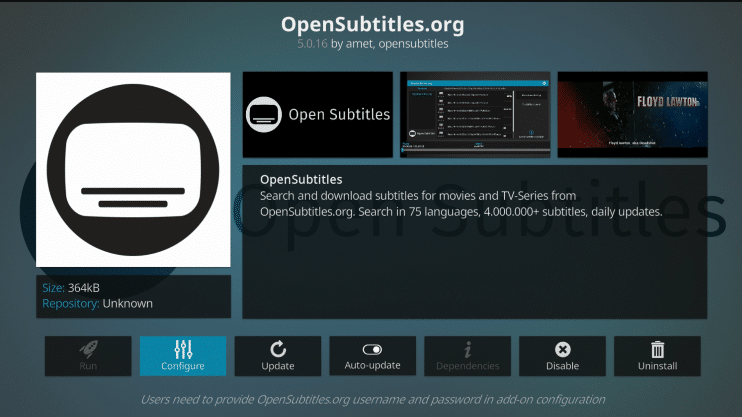Open the Open Subtitles logo screenshot thumbnail
742x417 pixels.
point(318,114)
